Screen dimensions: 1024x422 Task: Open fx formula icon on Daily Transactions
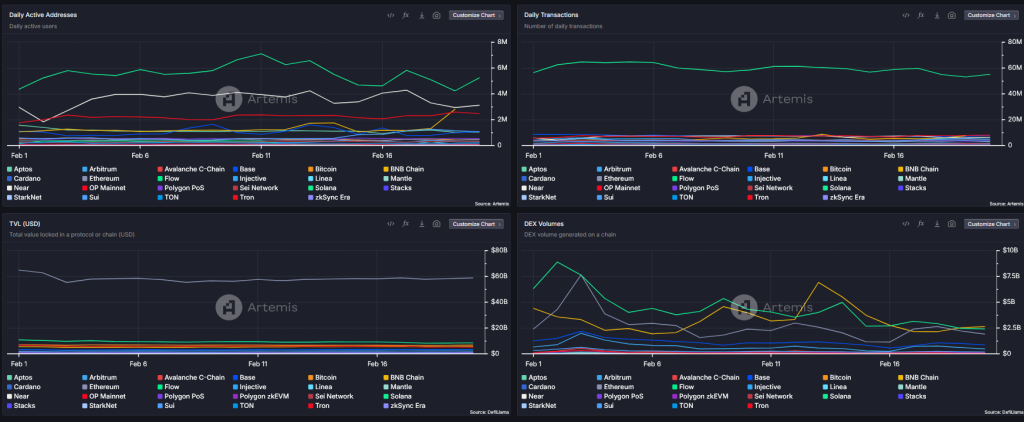(921, 15)
